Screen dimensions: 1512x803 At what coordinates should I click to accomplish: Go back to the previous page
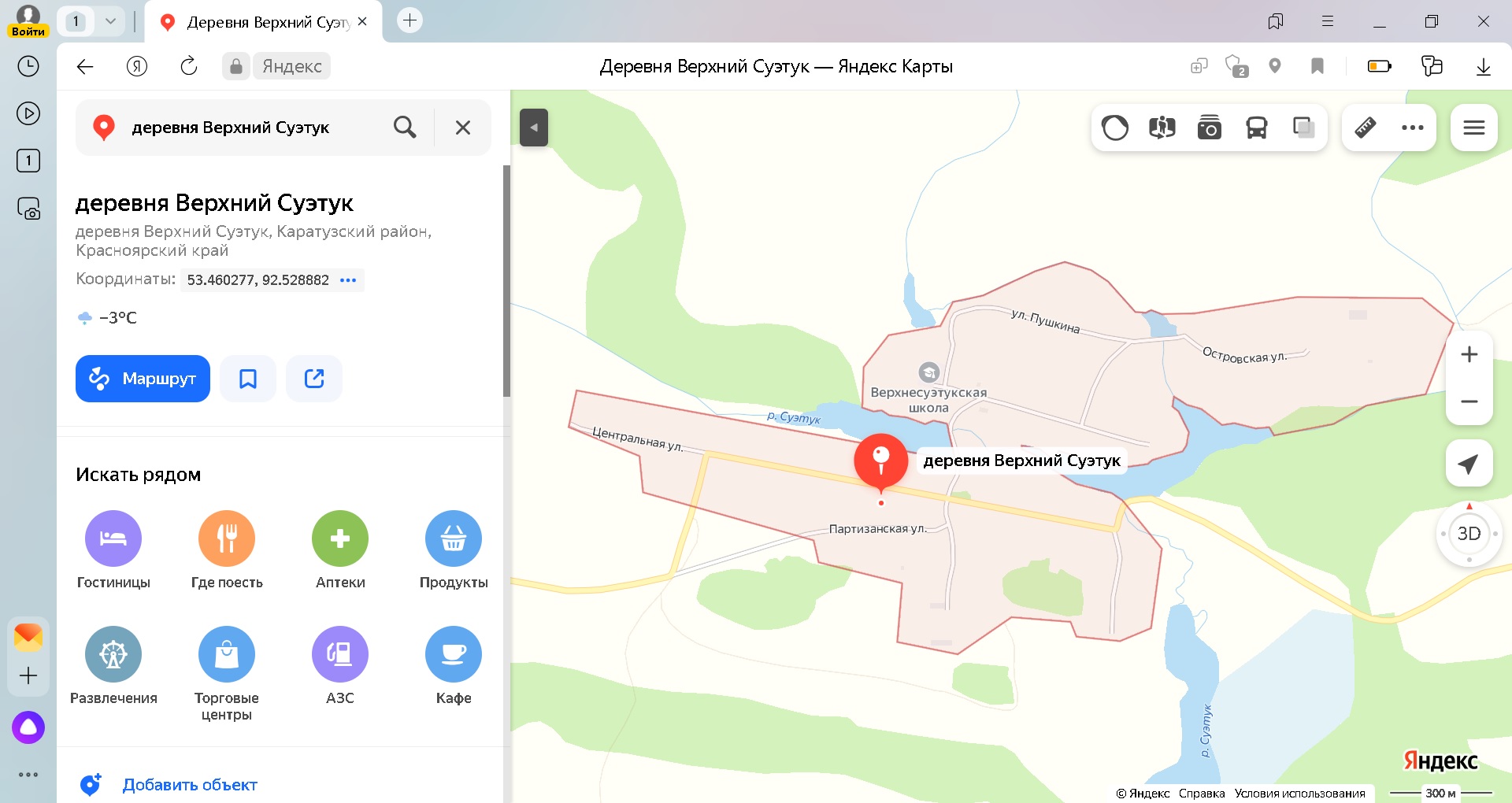click(85, 66)
